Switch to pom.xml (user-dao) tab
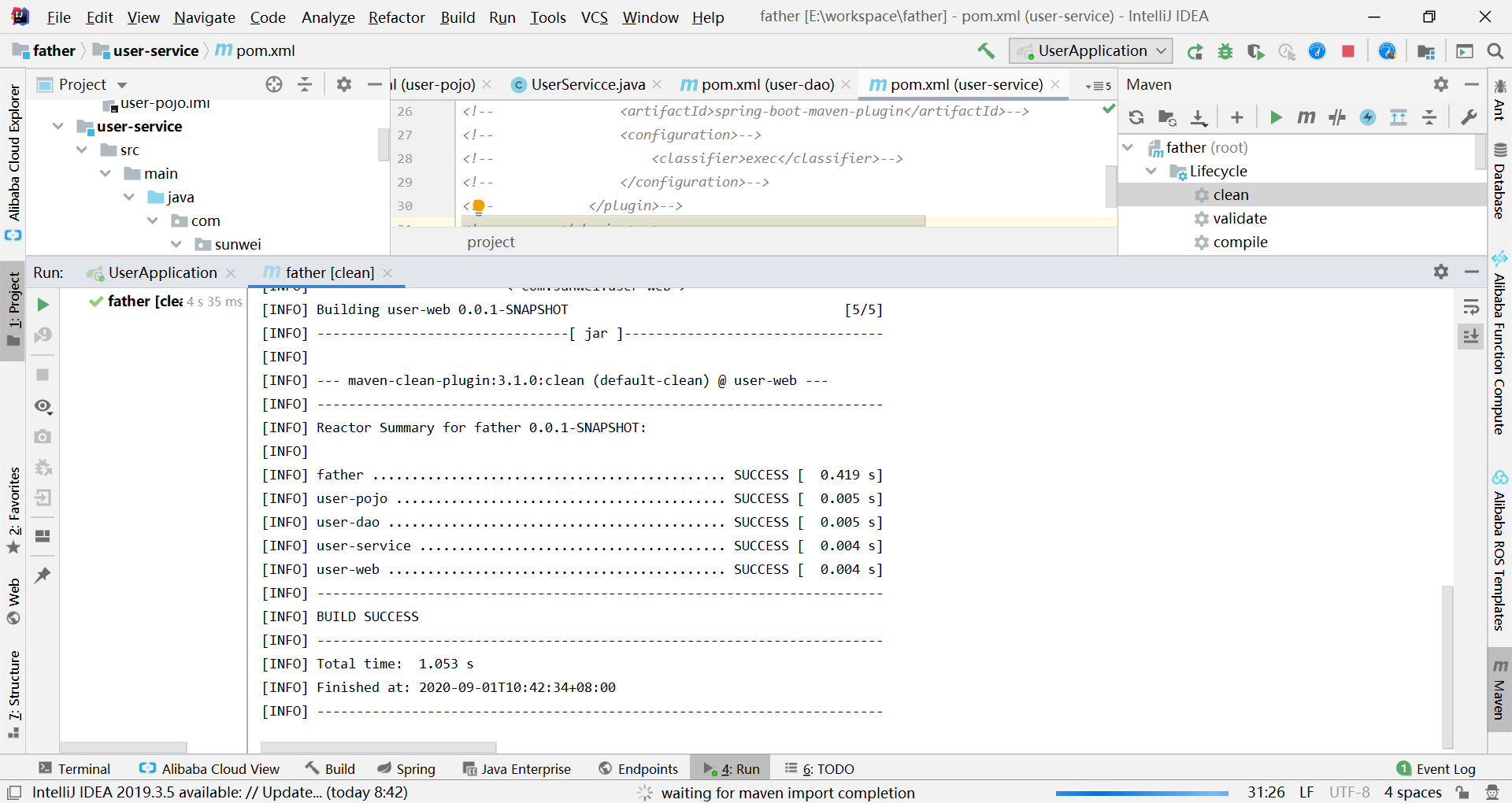The height and width of the screenshot is (803, 1512). click(765, 84)
